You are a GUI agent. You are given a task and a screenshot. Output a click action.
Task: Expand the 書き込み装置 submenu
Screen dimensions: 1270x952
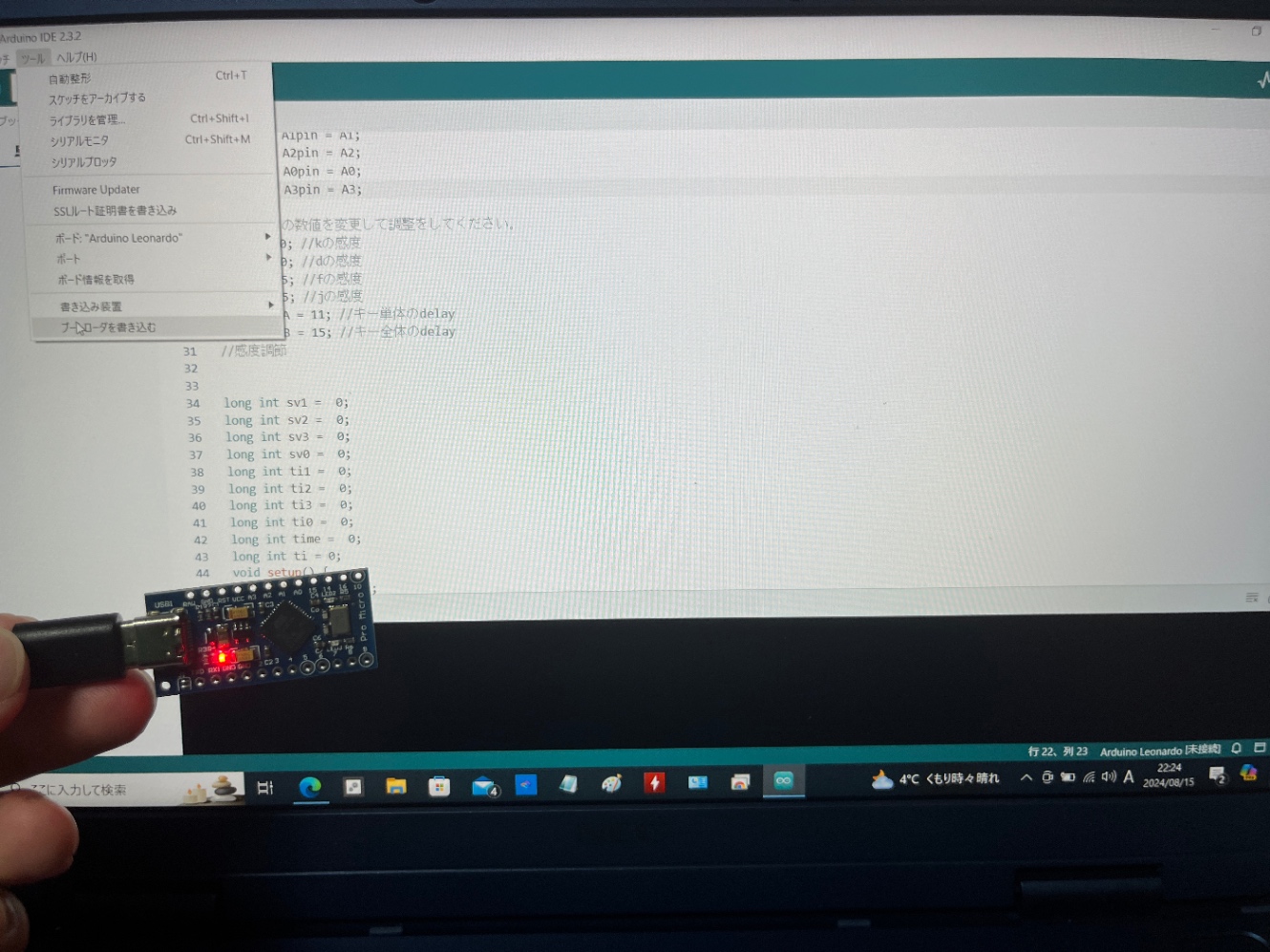point(157,307)
